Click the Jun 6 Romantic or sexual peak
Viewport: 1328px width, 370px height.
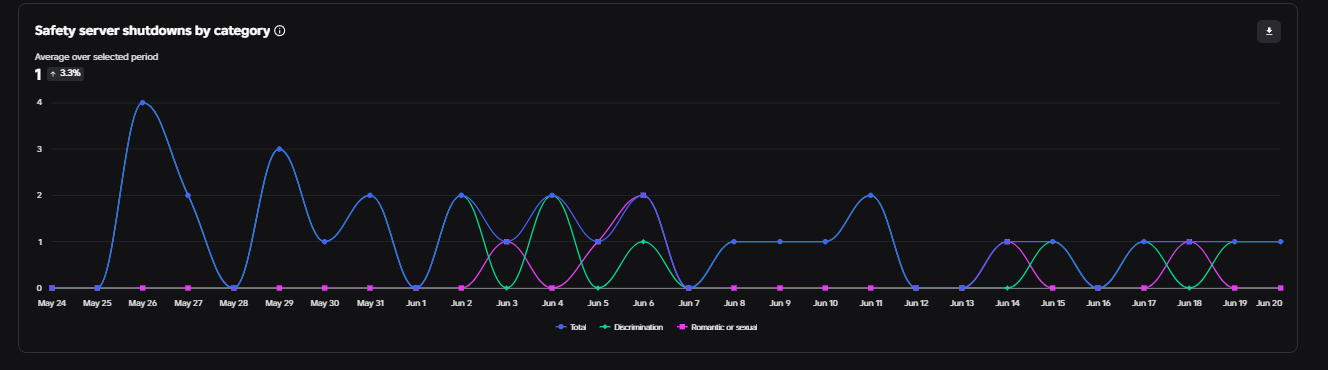point(643,195)
